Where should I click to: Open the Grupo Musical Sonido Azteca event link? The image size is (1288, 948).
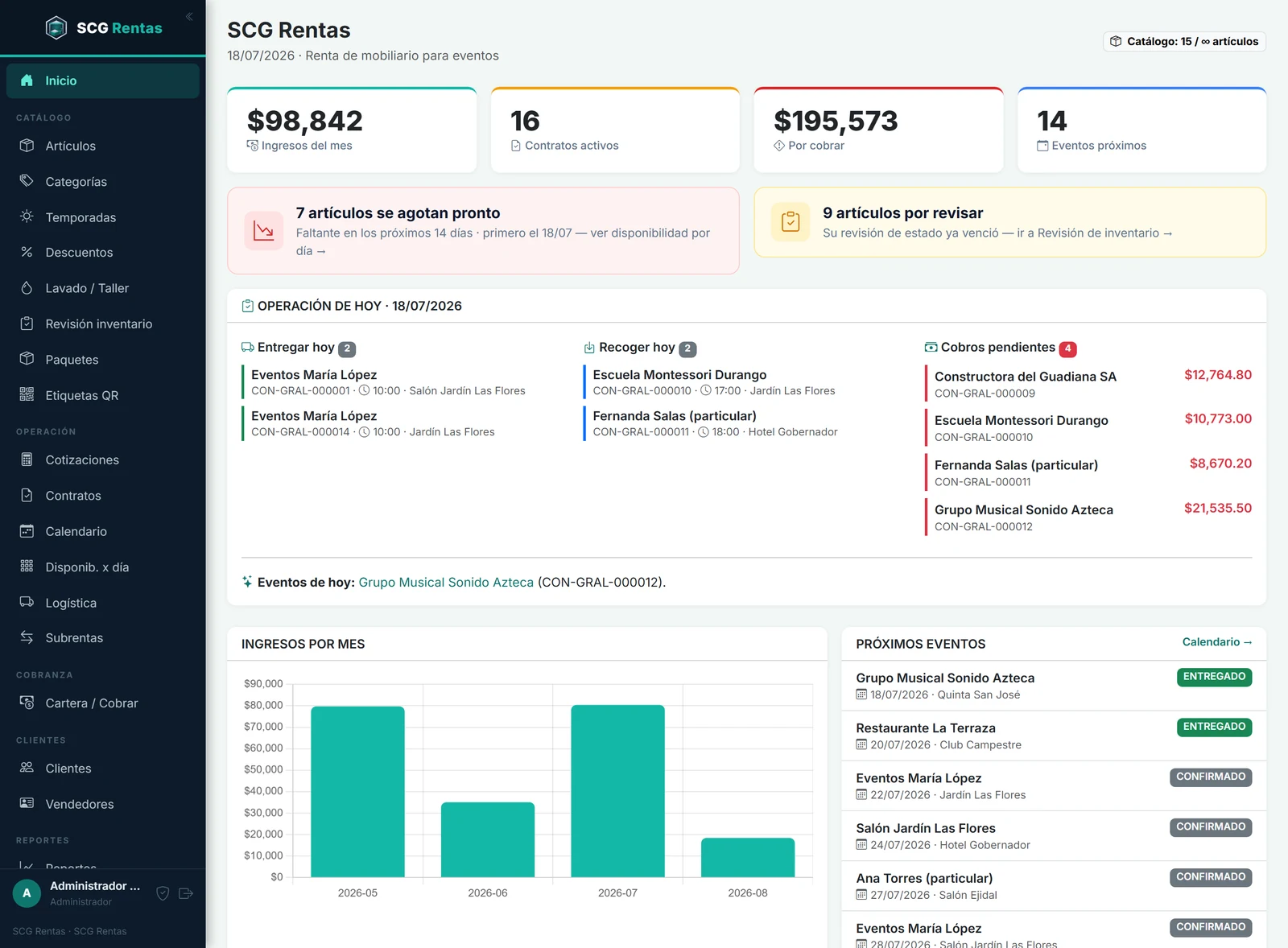(446, 582)
